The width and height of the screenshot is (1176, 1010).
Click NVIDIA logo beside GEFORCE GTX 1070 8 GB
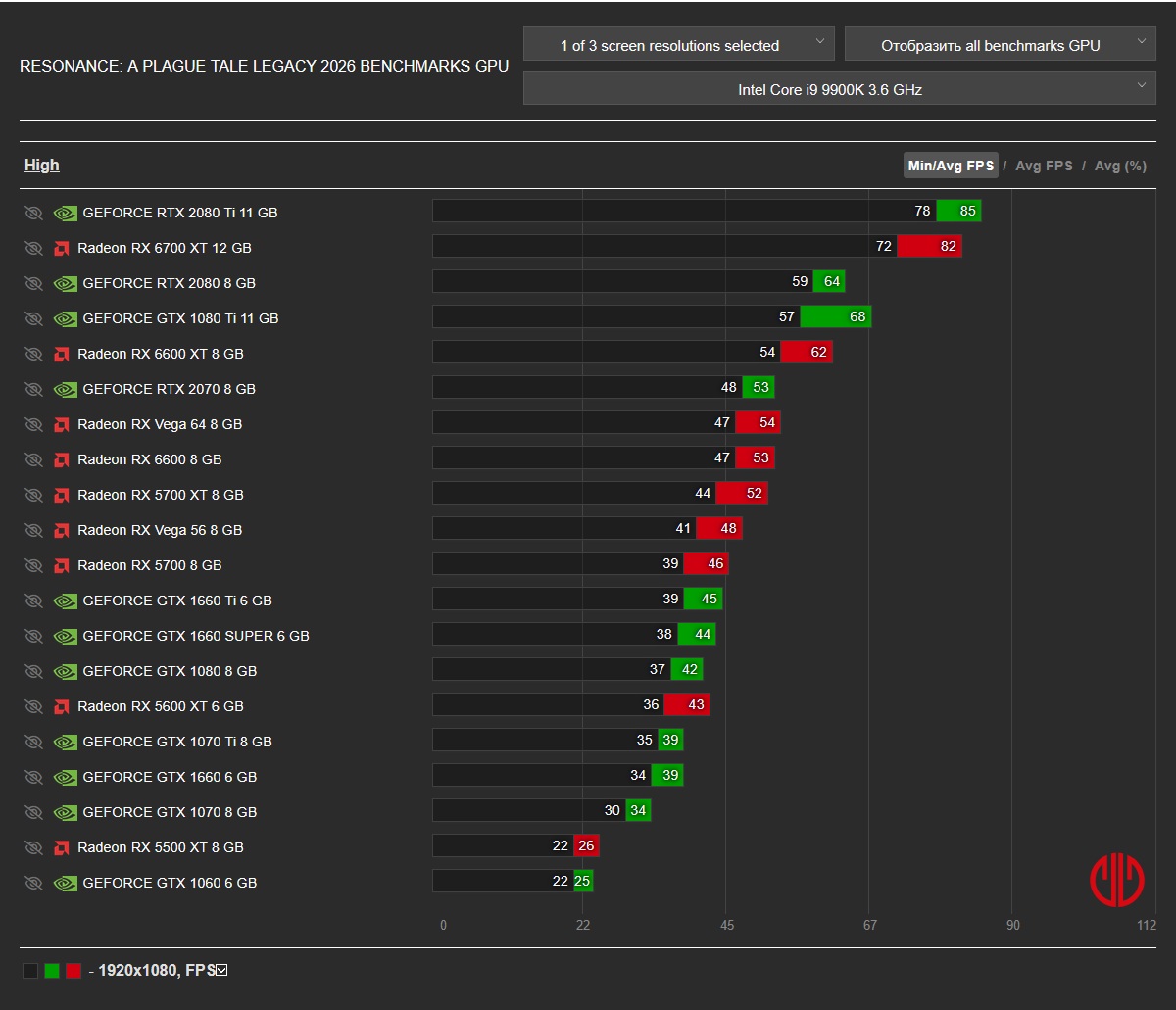click(x=65, y=812)
